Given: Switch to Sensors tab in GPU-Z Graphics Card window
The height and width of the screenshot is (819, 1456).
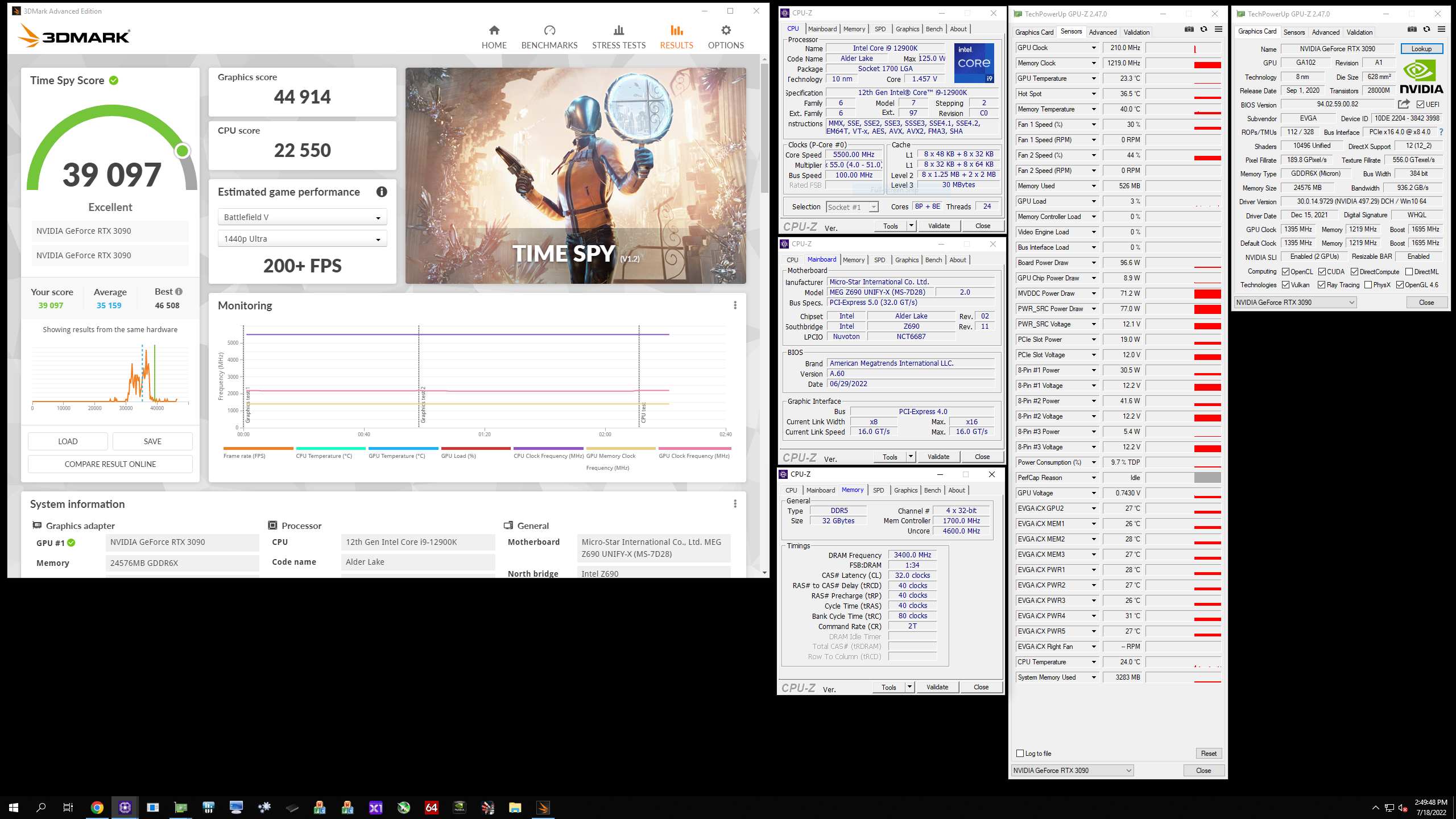Looking at the screenshot, I should [1294, 32].
